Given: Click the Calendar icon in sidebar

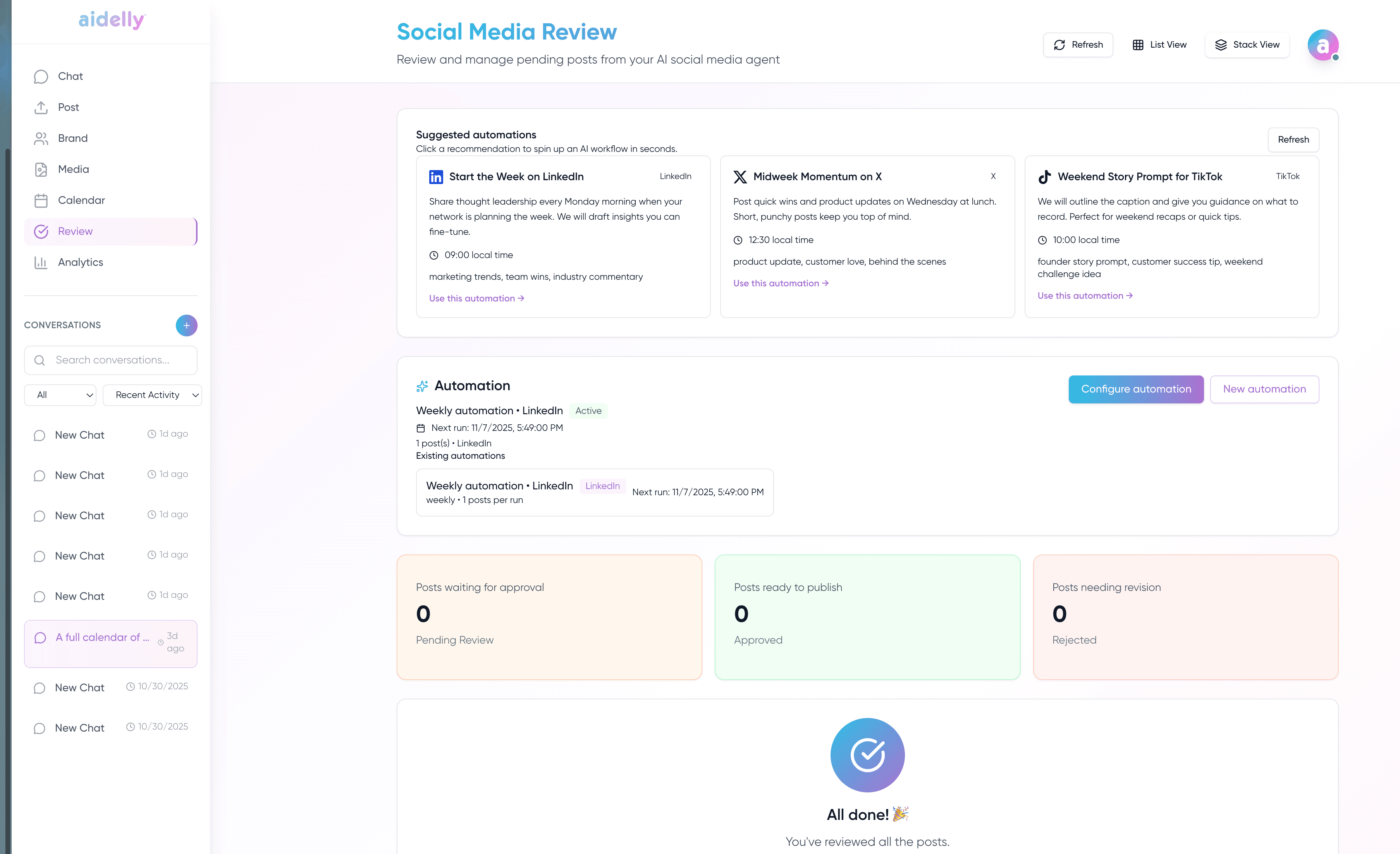Looking at the screenshot, I should coord(41,200).
